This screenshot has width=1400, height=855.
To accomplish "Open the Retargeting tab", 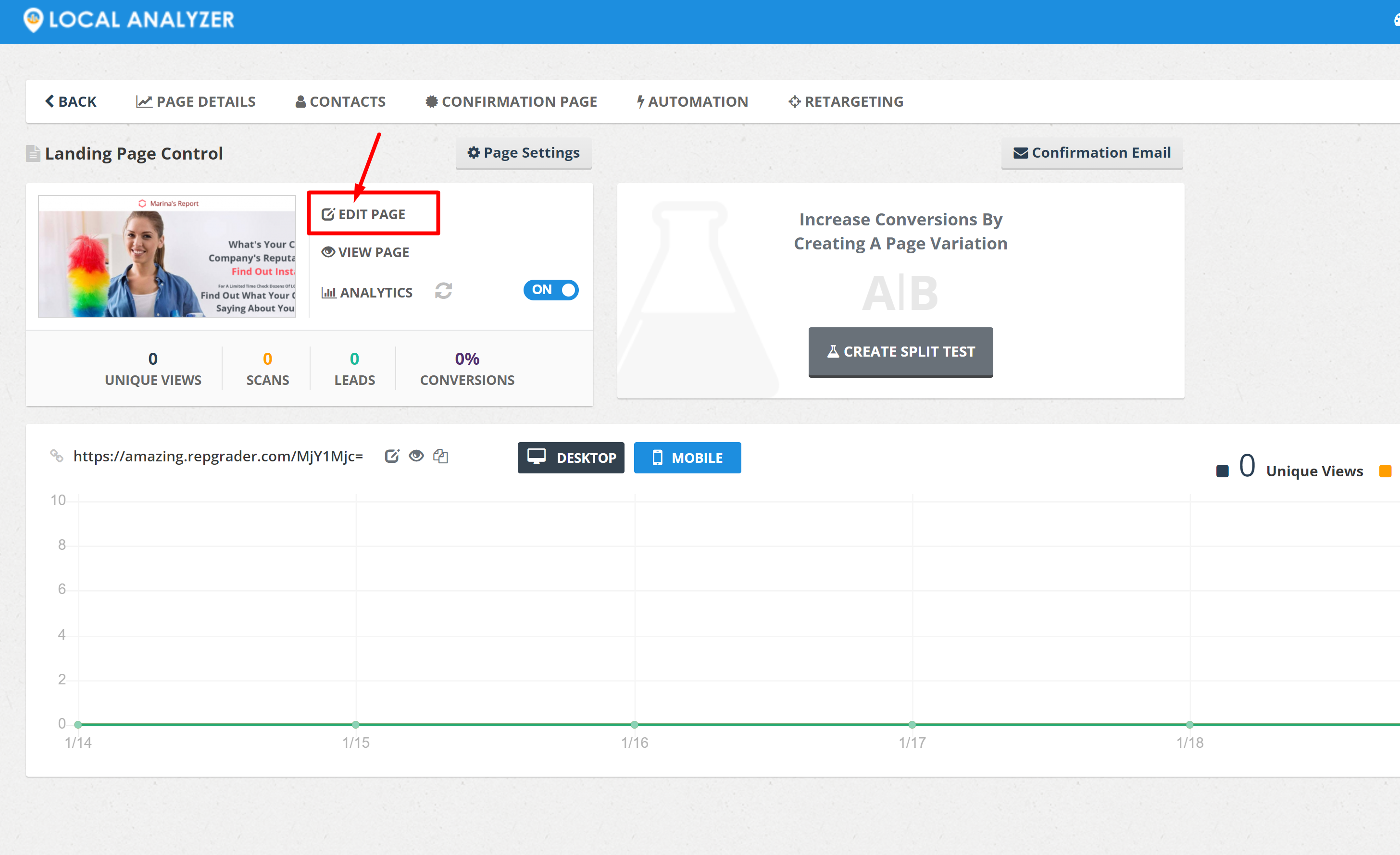I will point(846,102).
